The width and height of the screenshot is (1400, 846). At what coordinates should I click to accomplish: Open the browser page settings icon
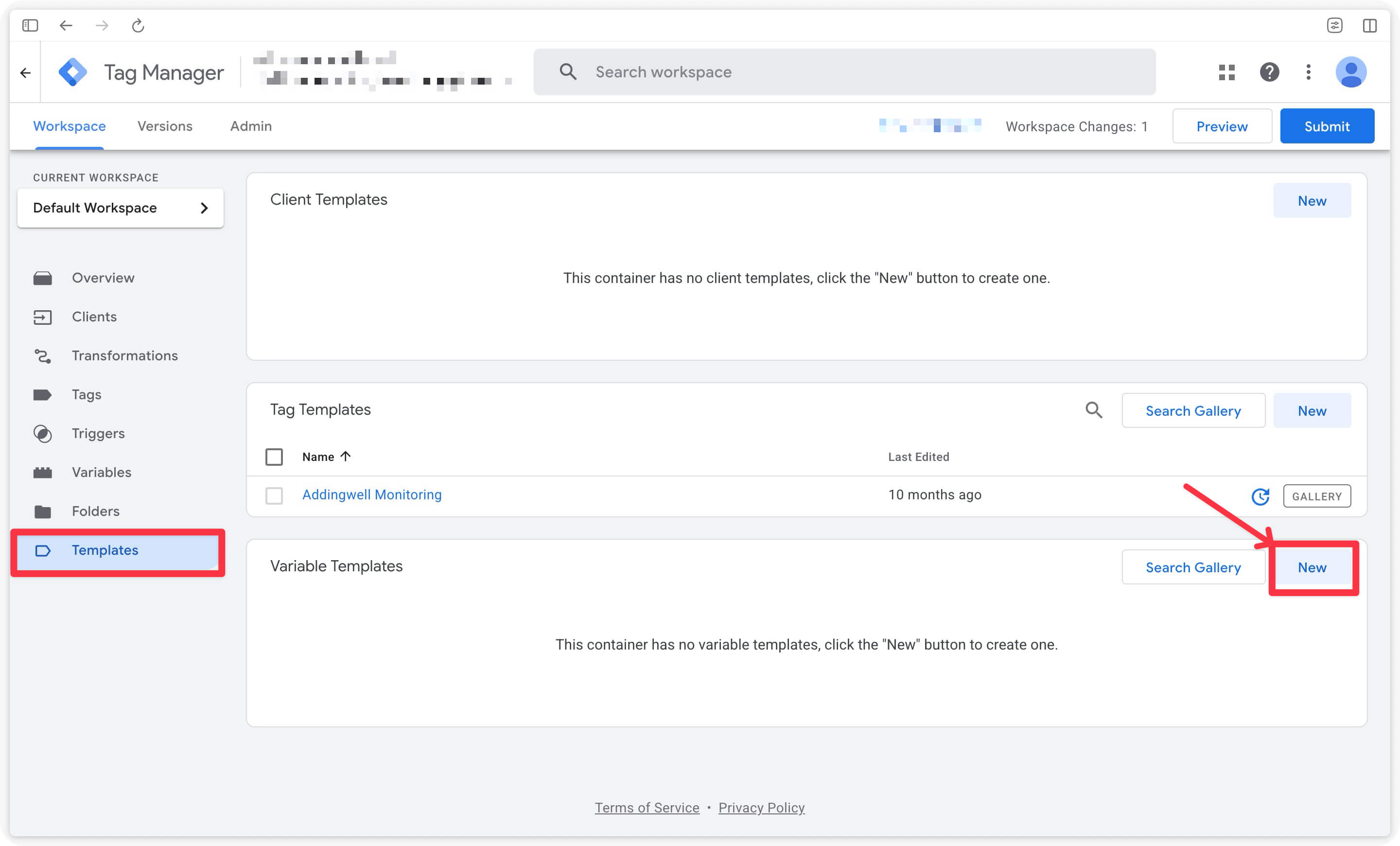pos(1334,26)
